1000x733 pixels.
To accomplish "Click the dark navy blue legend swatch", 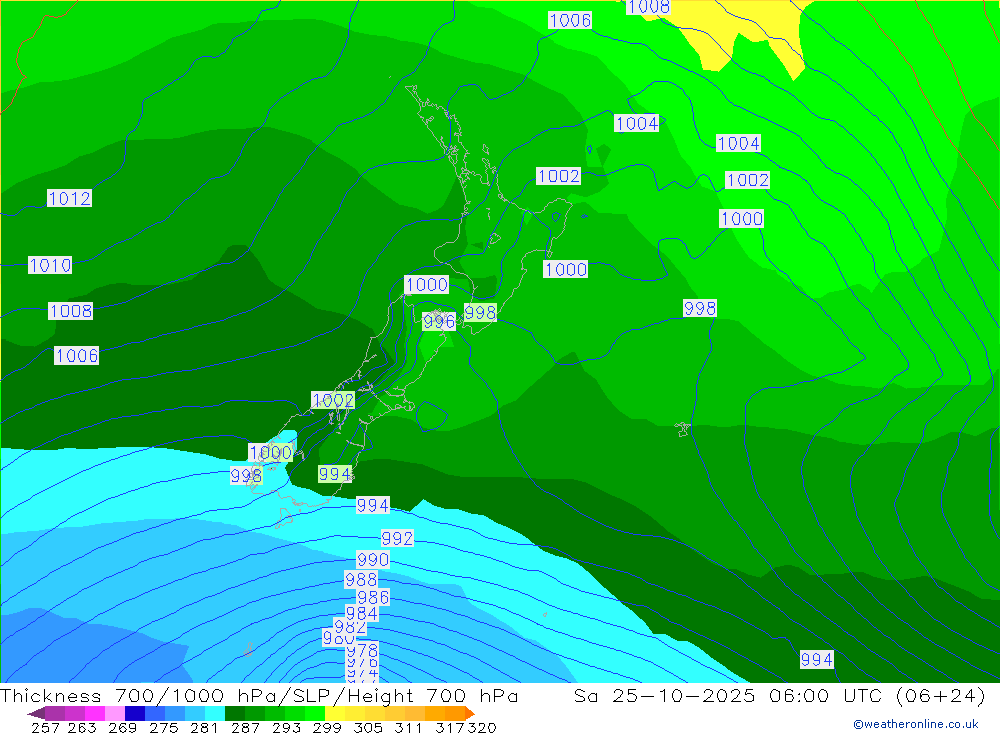I will tap(135, 713).
